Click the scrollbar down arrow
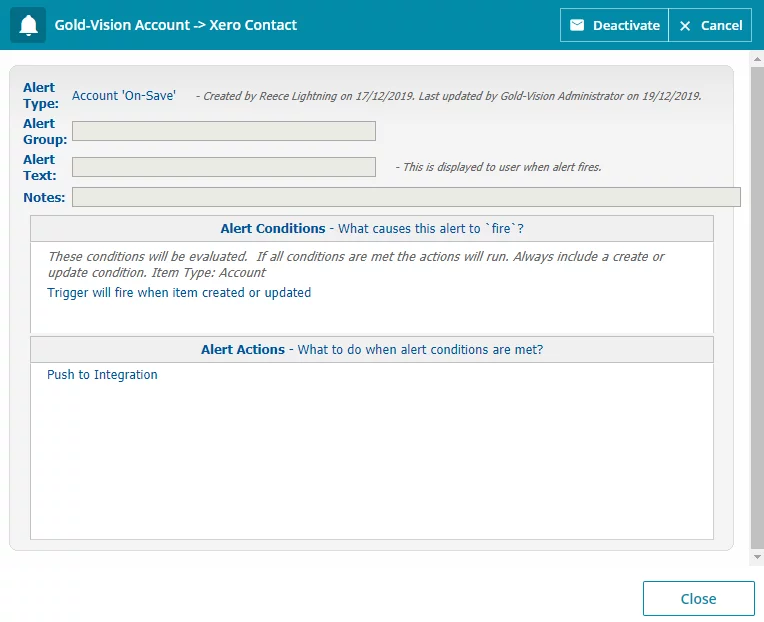Screen dimensions: 764x622 (x=757, y=557)
